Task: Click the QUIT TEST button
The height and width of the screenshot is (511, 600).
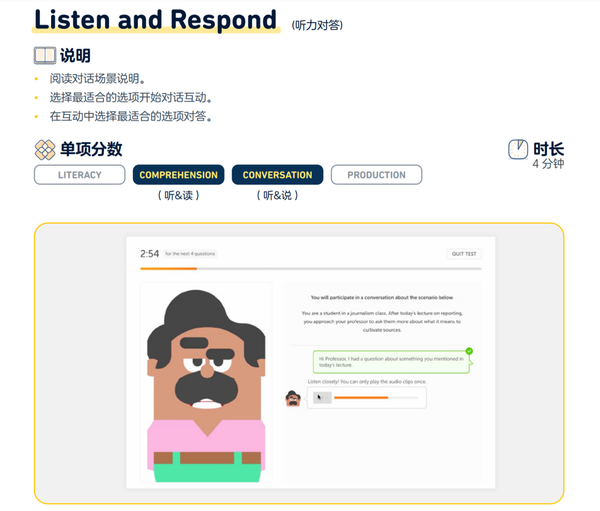Action: tap(464, 254)
